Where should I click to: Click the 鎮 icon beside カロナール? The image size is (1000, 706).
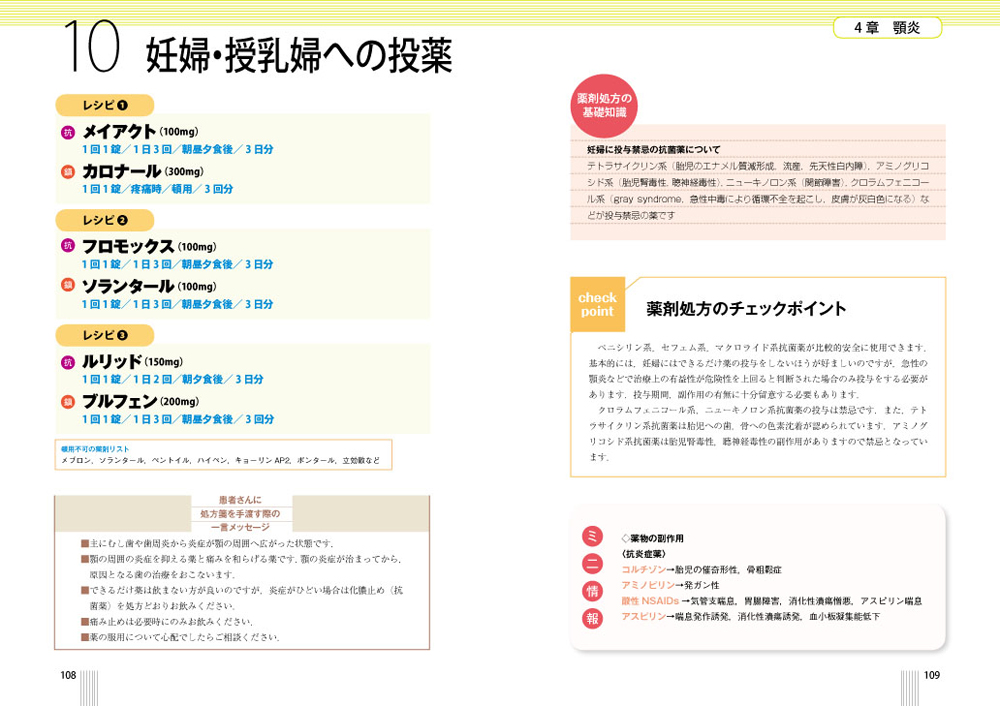[68, 172]
